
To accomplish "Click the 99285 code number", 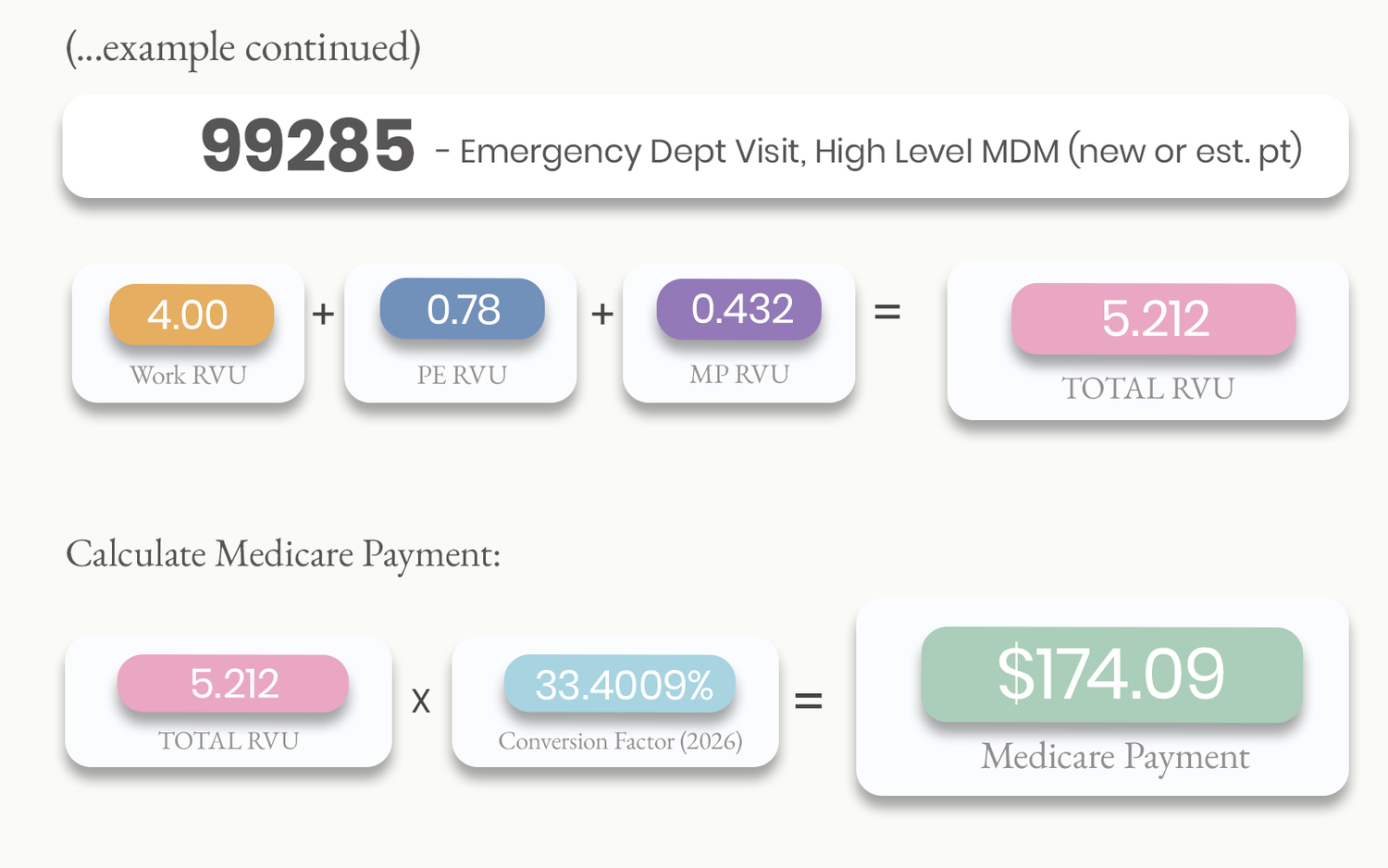I will point(307,146).
